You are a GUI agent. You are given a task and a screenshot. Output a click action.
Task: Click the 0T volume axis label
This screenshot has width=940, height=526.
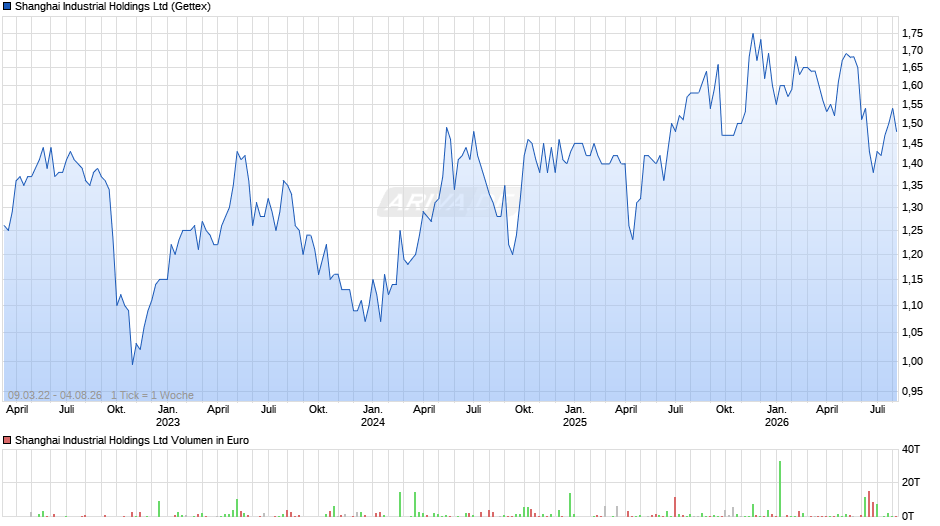(x=909, y=516)
